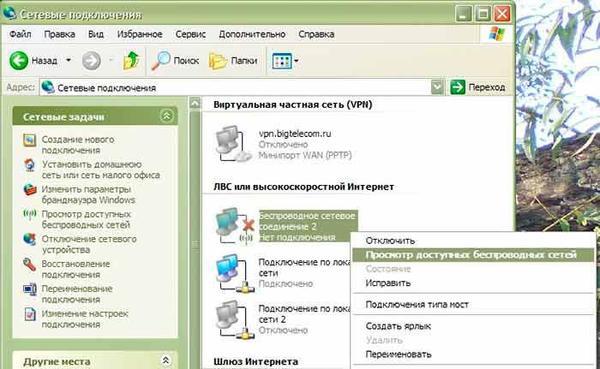Click Переименование подключения link

pyautogui.click(x=77, y=294)
